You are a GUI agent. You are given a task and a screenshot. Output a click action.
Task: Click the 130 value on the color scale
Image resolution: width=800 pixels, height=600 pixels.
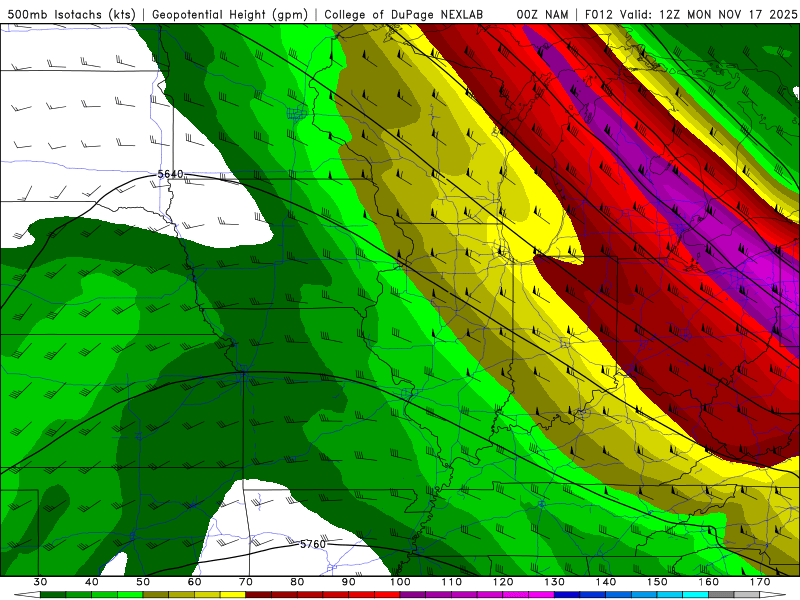[554, 582]
